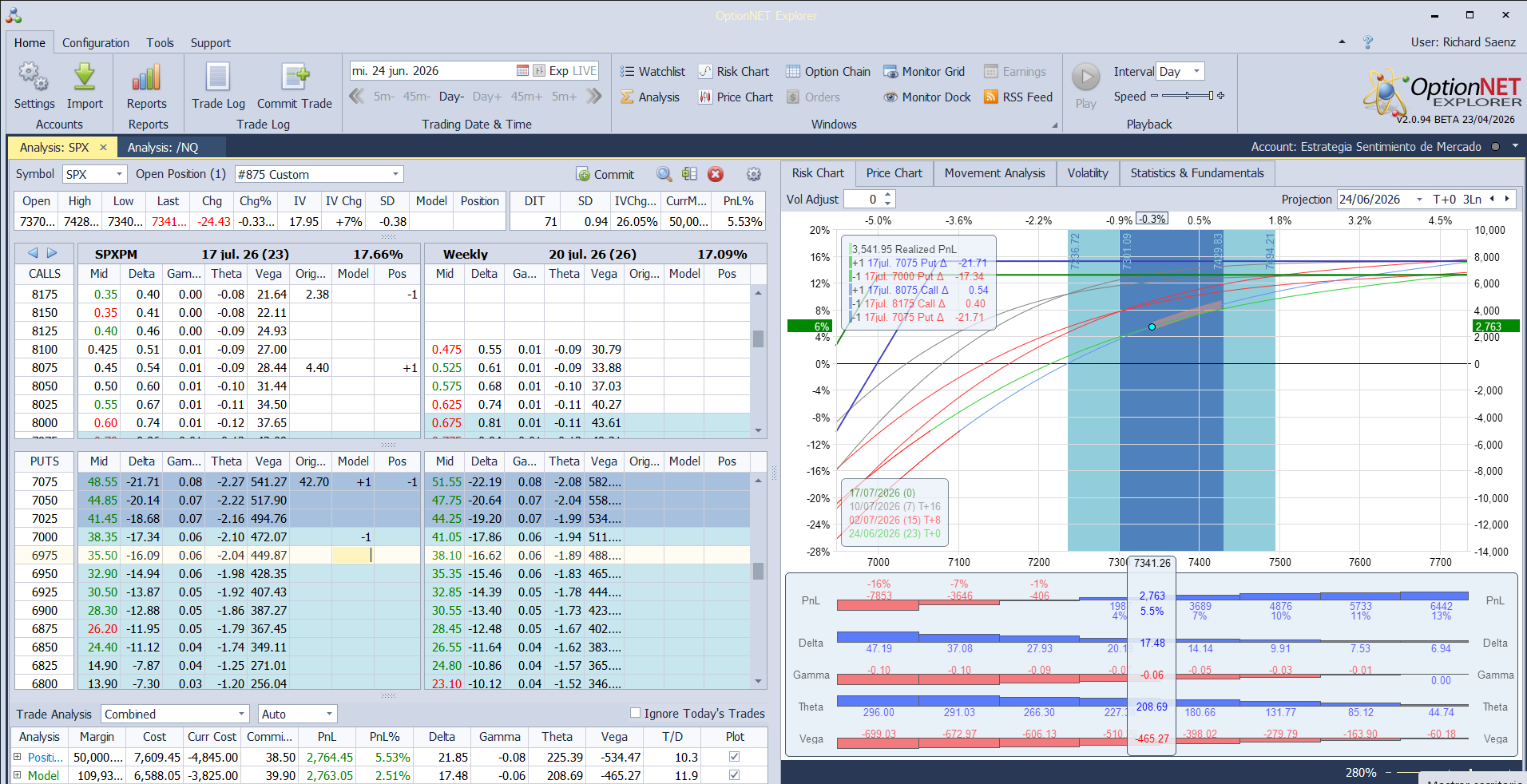
Task: Click the T+0 projection button
Action: [1444, 200]
